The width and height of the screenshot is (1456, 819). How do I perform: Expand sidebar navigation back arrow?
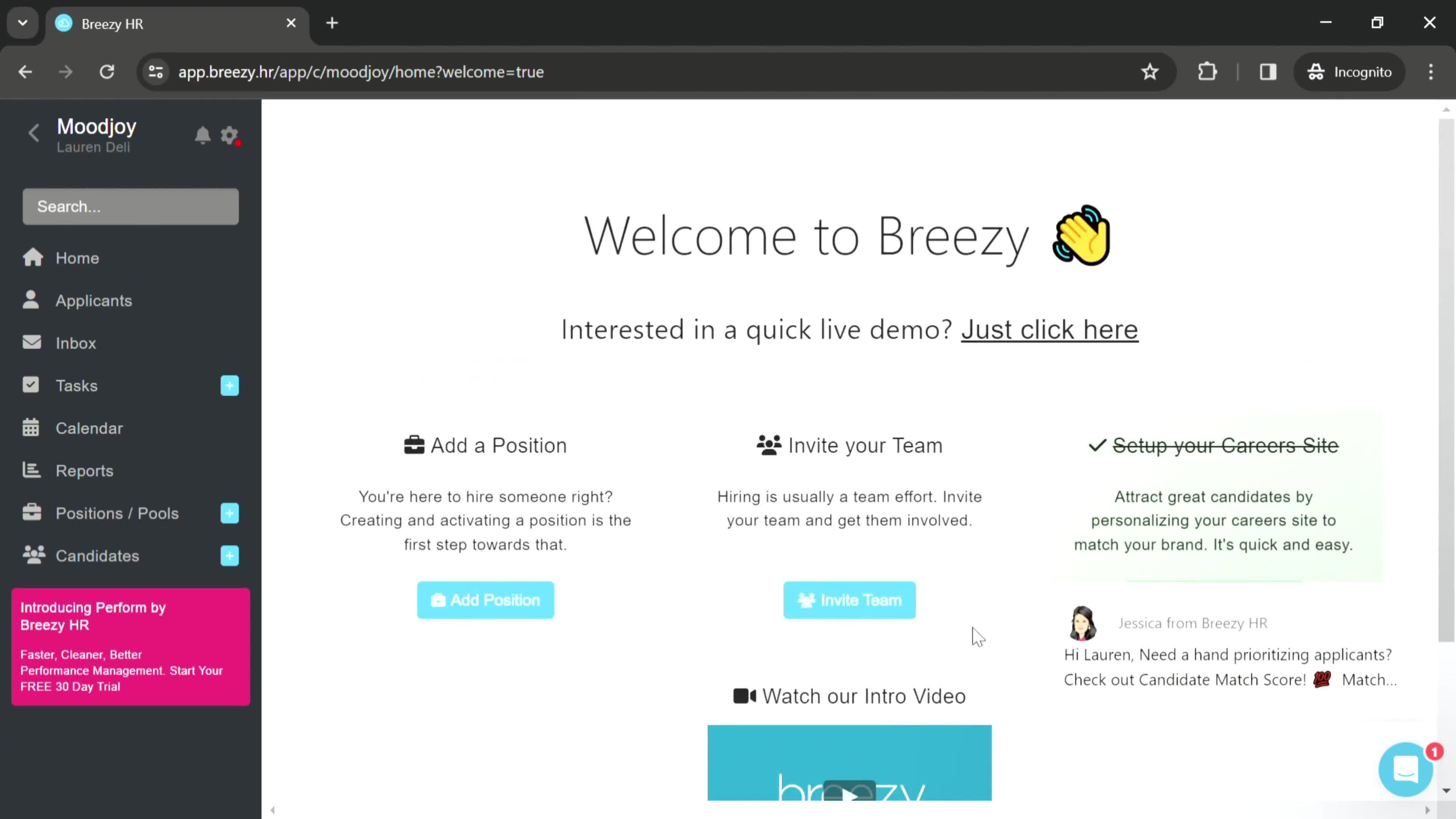point(33,134)
